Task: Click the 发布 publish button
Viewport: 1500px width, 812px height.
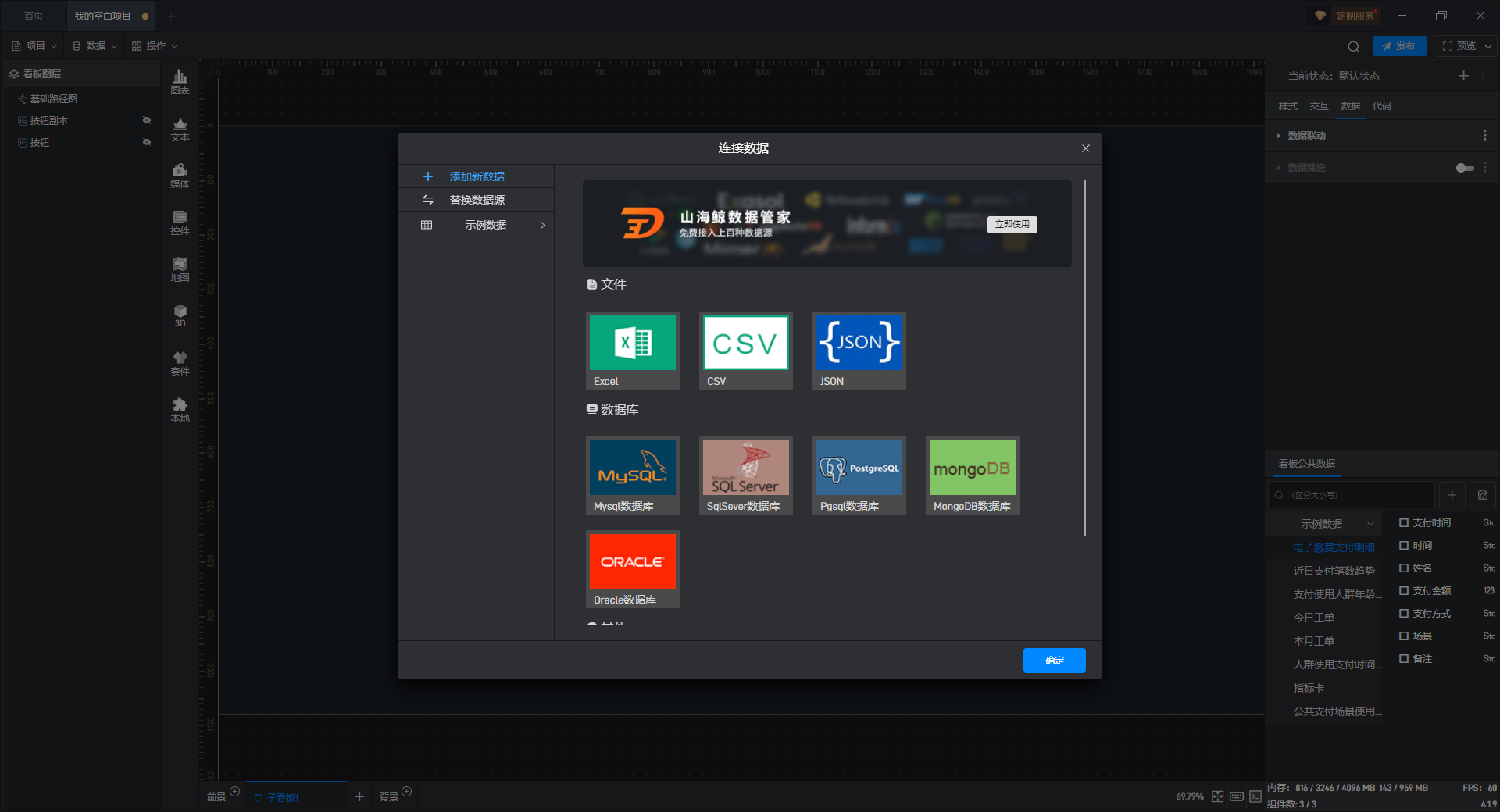Action: click(1399, 46)
